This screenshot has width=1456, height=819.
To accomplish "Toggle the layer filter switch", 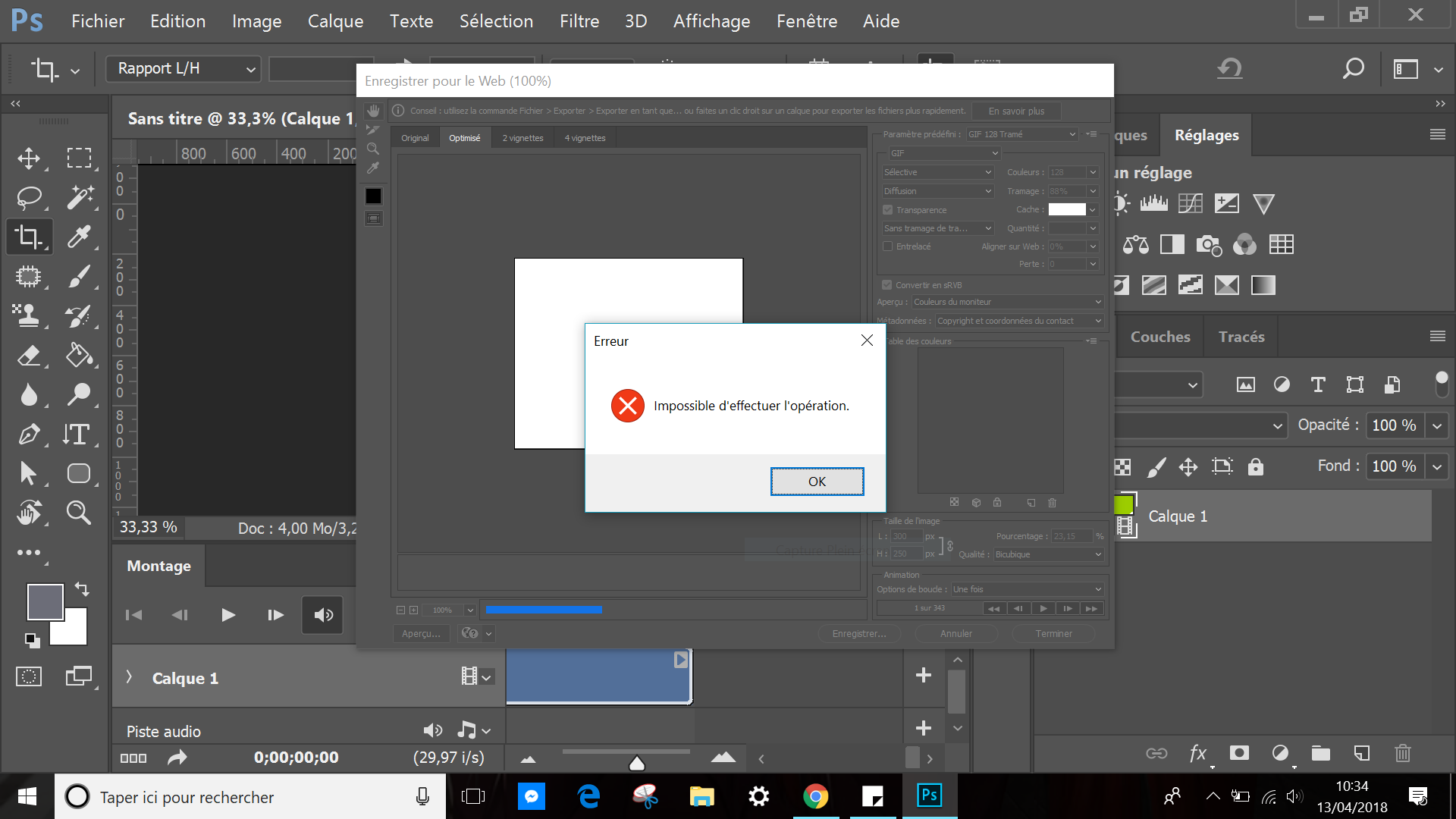I will [x=1442, y=384].
